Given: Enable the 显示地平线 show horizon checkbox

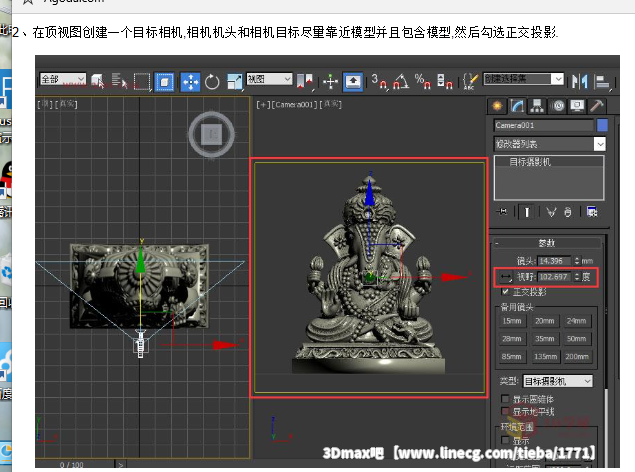Looking at the screenshot, I should (x=505, y=411).
